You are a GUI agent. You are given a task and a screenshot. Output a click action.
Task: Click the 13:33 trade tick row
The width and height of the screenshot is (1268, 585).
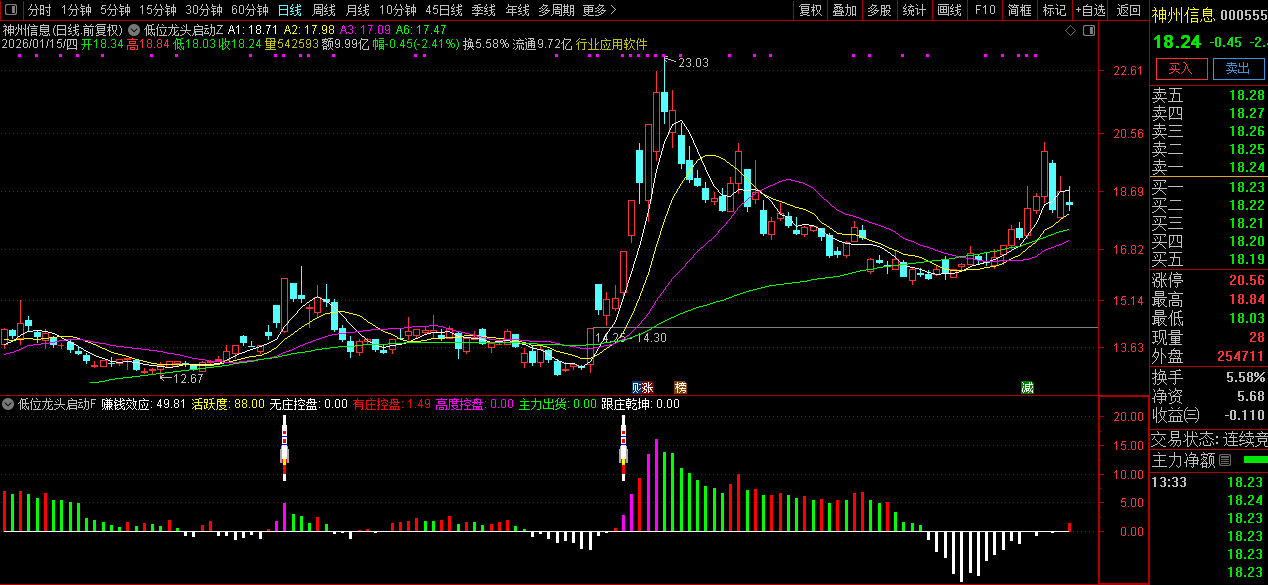pyautogui.click(x=1209, y=482)
